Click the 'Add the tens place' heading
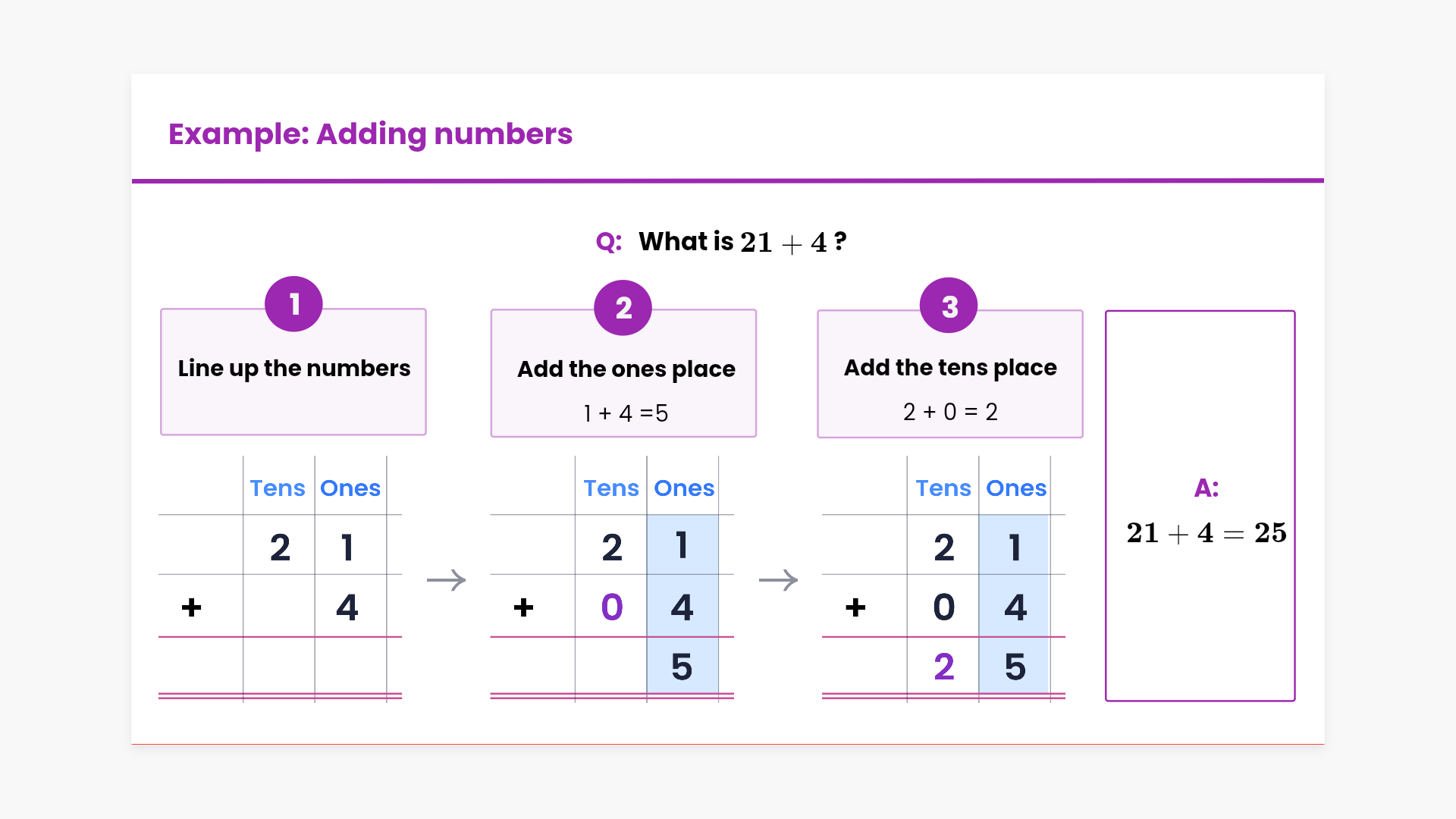1456x819 pixels. click(x=949, y=368)
